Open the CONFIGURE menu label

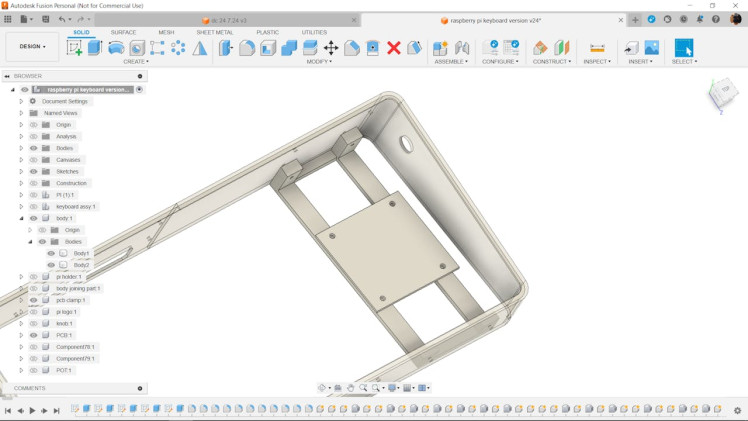coord(500,62)
